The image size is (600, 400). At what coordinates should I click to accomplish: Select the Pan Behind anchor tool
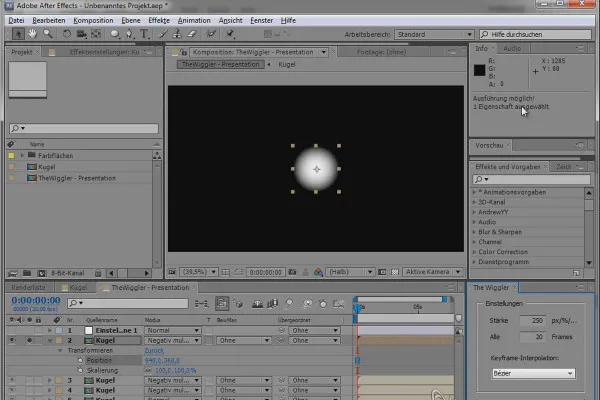96,34
